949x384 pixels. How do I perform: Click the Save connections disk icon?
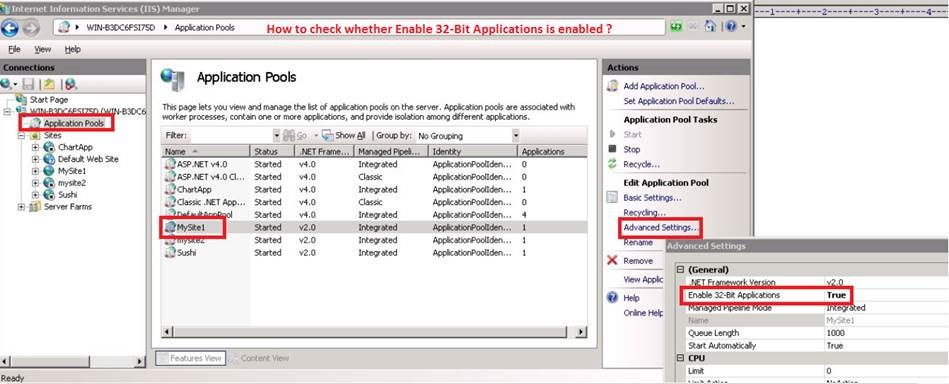[x=28, y=84]
